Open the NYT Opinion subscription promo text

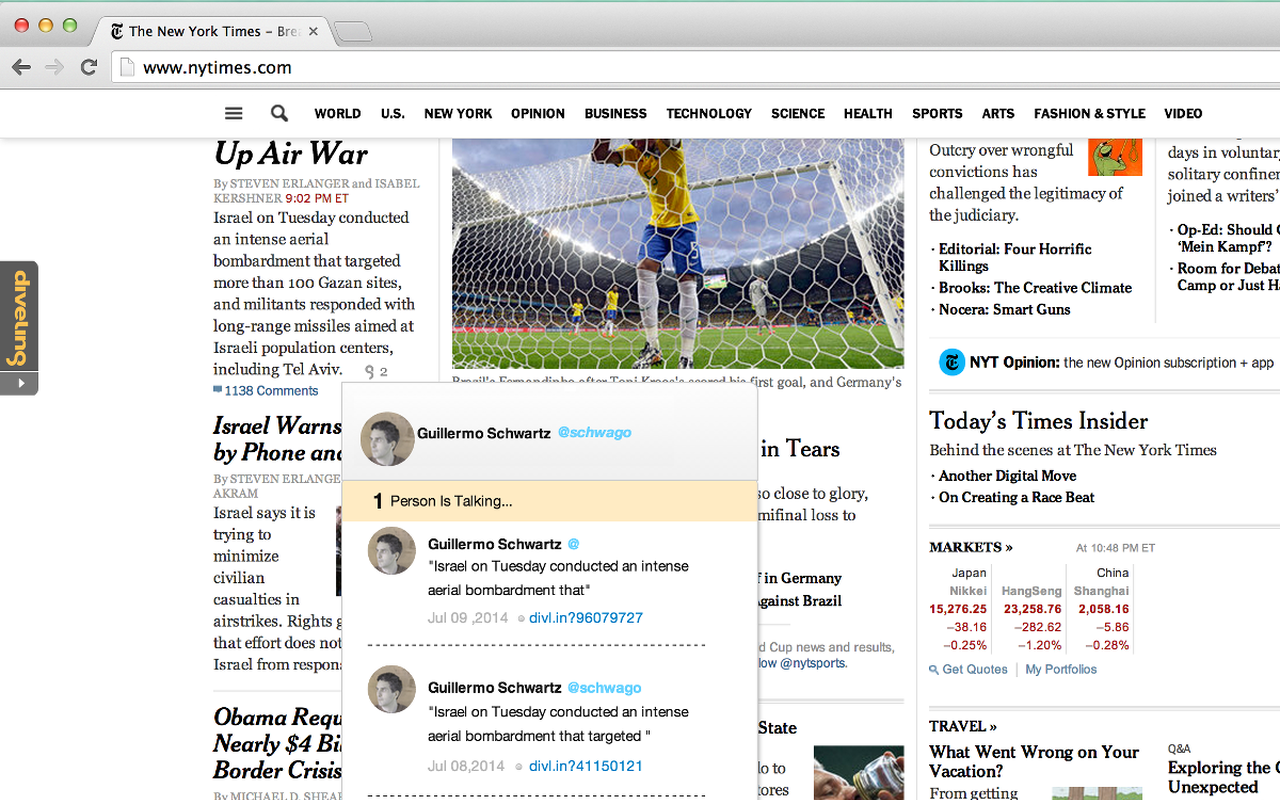coord(1122,363)
